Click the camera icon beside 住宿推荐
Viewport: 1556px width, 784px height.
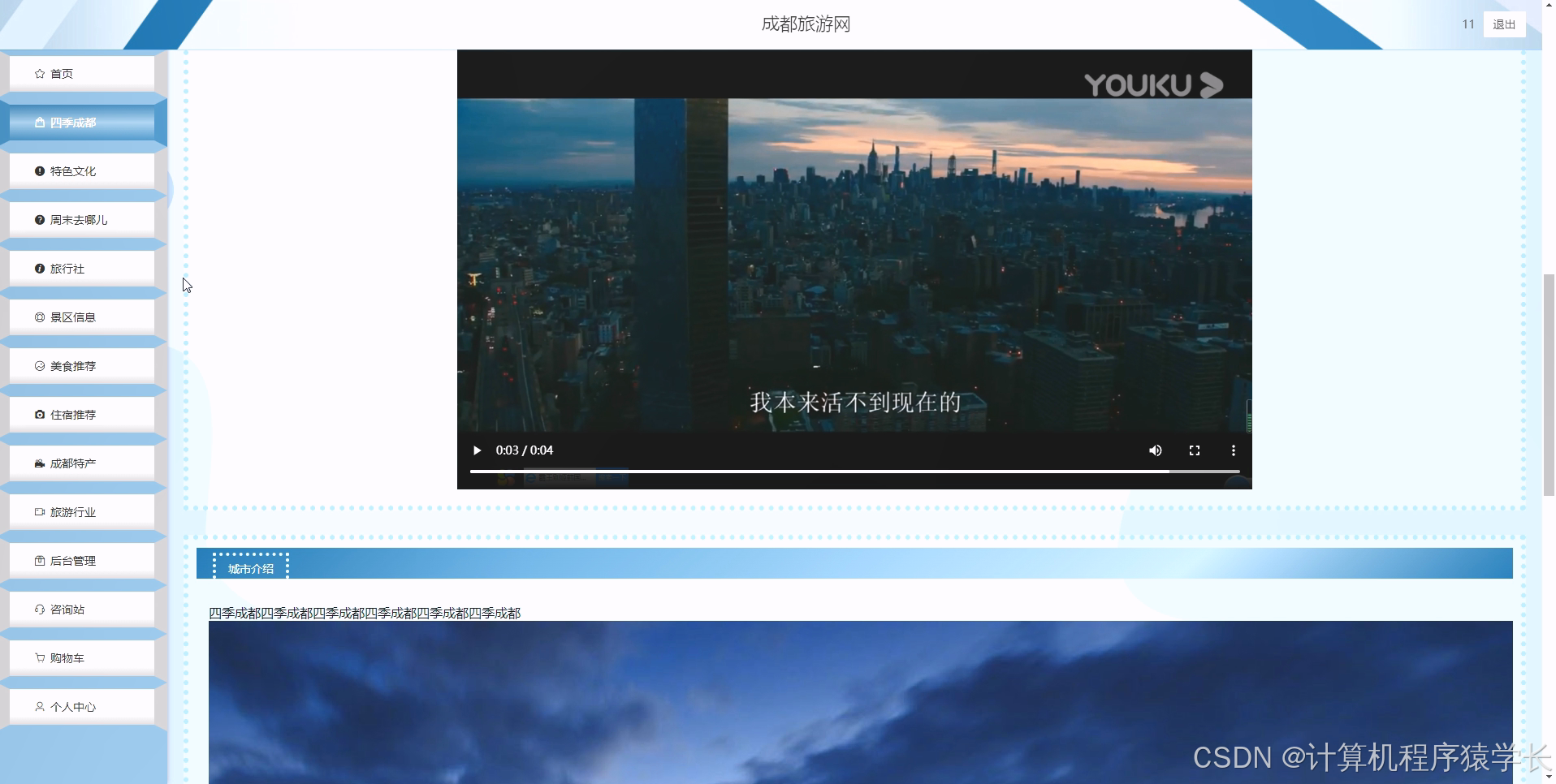[x=40, y=415]
